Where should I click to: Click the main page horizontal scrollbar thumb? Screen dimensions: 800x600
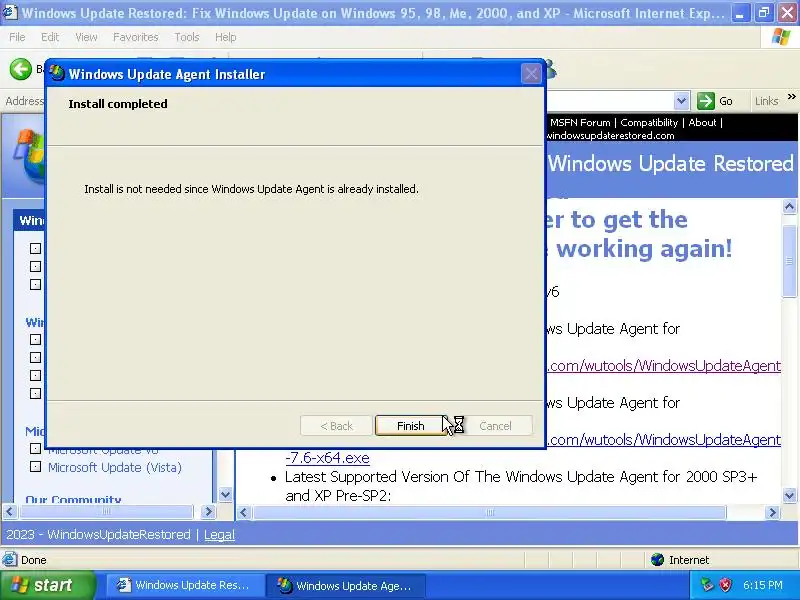click(490, 512)
